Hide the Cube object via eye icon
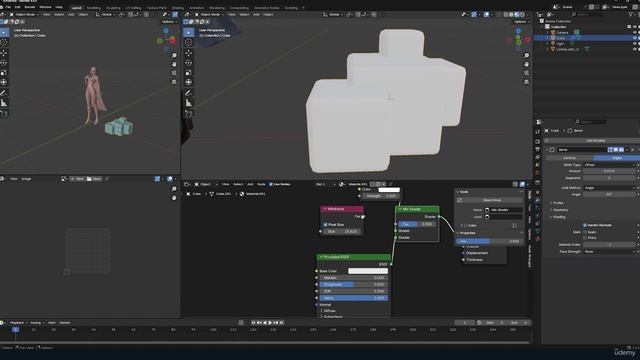The height and width of the screenshot is (360, 640). click(x=635, y=38)
